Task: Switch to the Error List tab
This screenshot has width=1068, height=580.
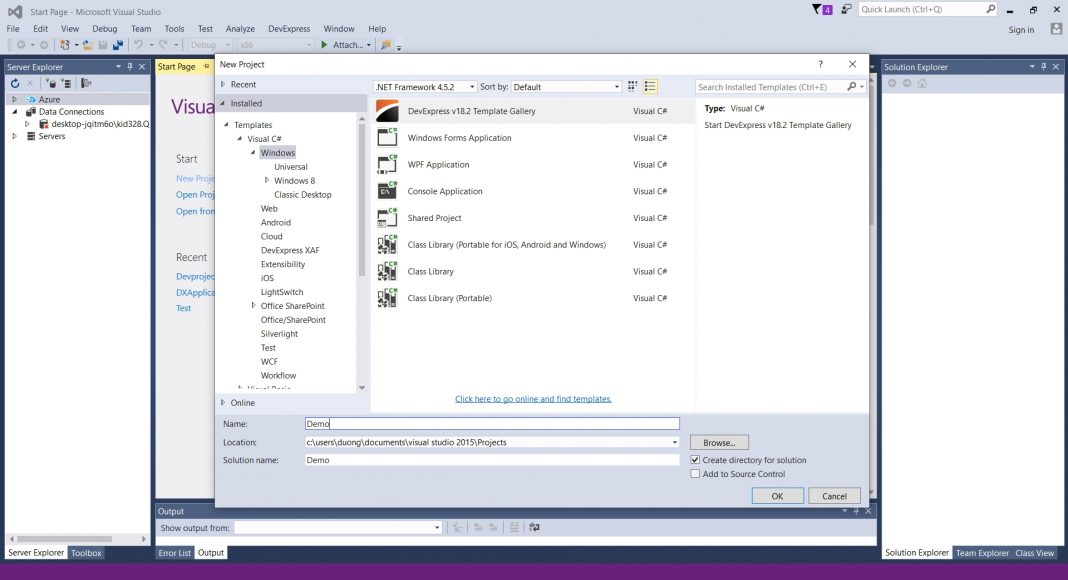Action: click(x=175, y=552)
